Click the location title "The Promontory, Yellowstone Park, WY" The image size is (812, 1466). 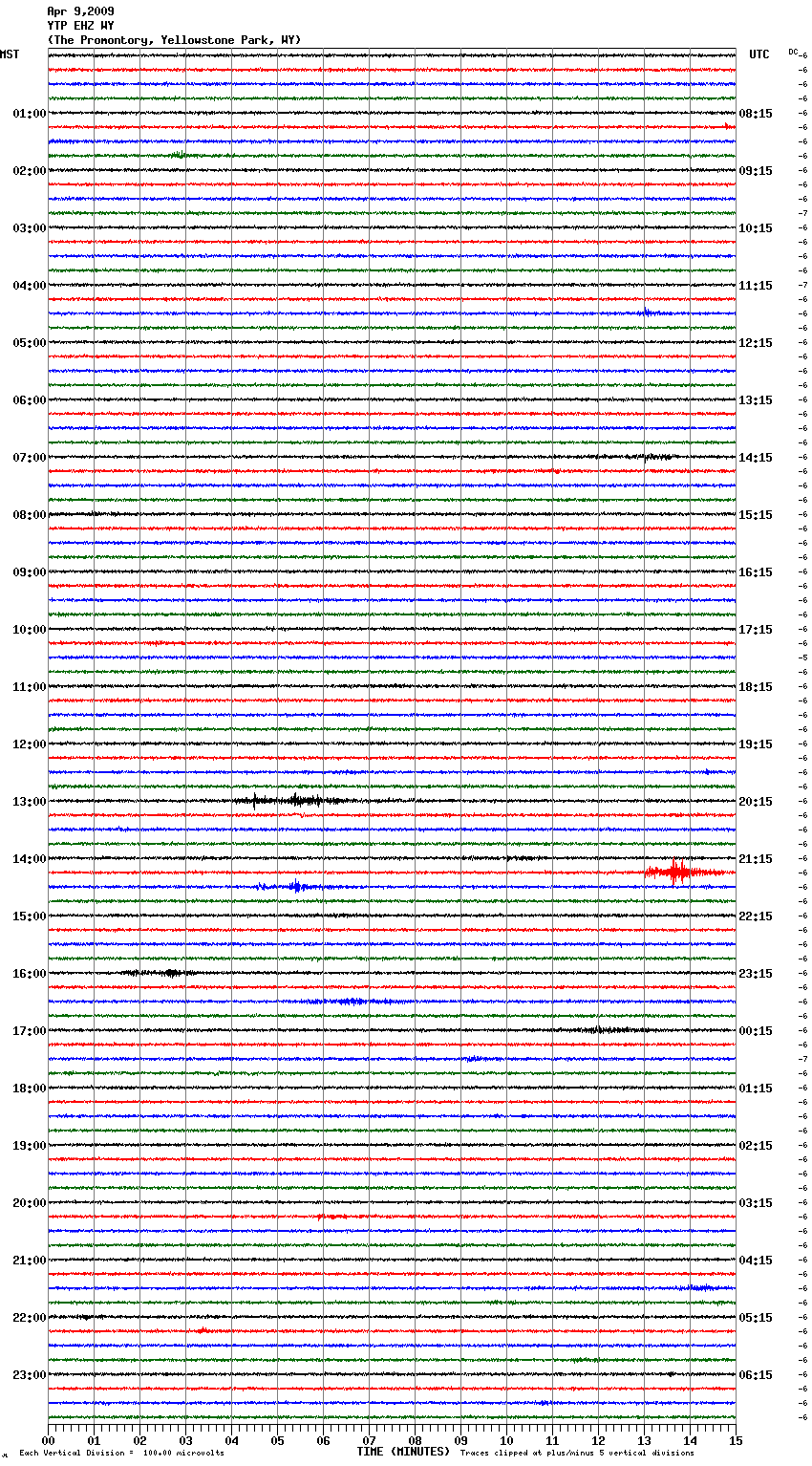tap(174, 40)
